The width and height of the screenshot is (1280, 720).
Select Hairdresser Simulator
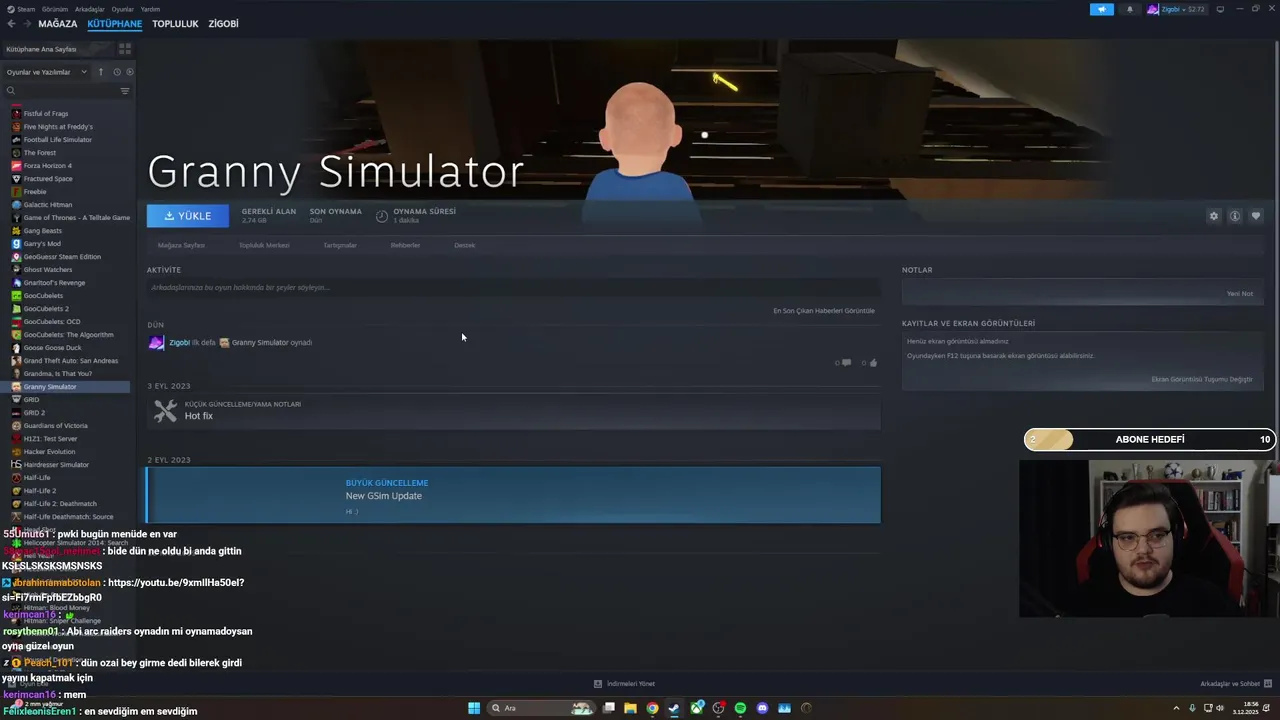56,465
